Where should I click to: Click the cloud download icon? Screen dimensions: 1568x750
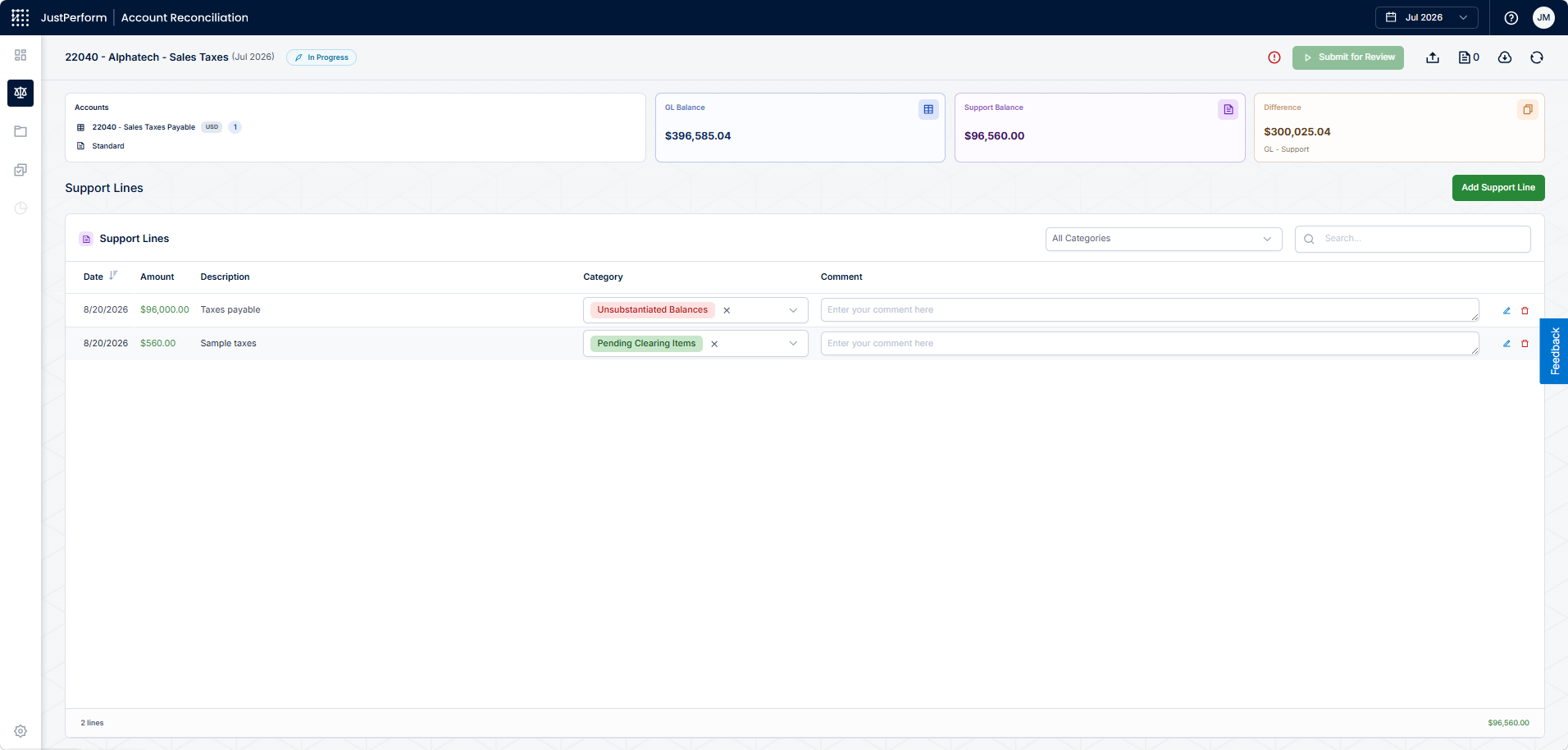[1505, 57]
